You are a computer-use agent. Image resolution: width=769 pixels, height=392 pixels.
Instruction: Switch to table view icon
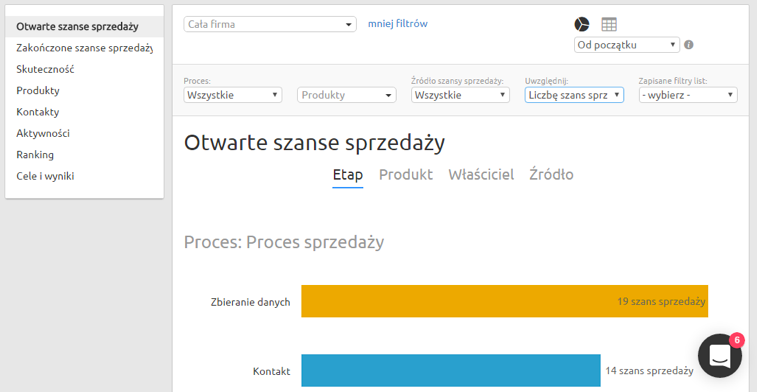coord(609,24)
